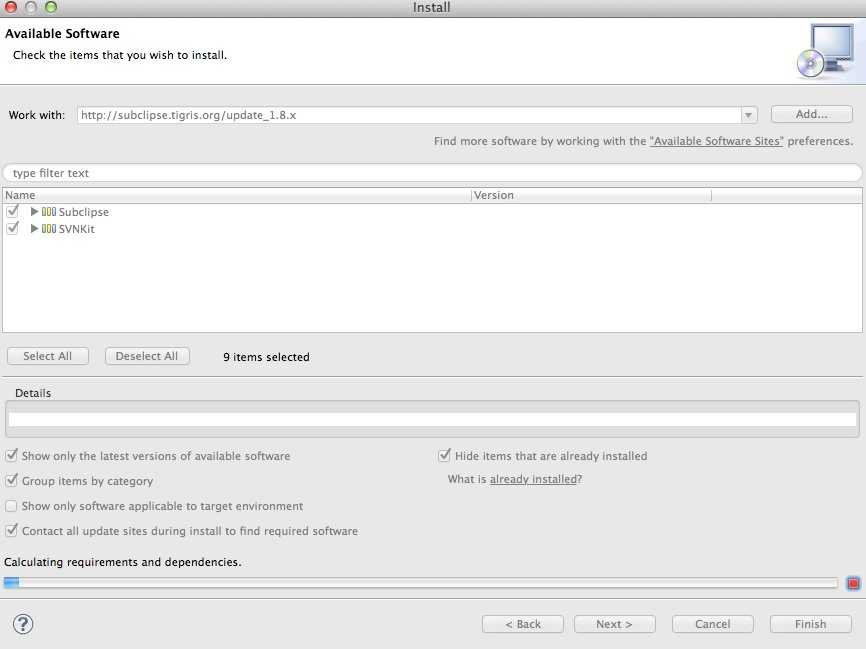Open the already installed link
Viewport: 866px width, 649px height.
534,479
